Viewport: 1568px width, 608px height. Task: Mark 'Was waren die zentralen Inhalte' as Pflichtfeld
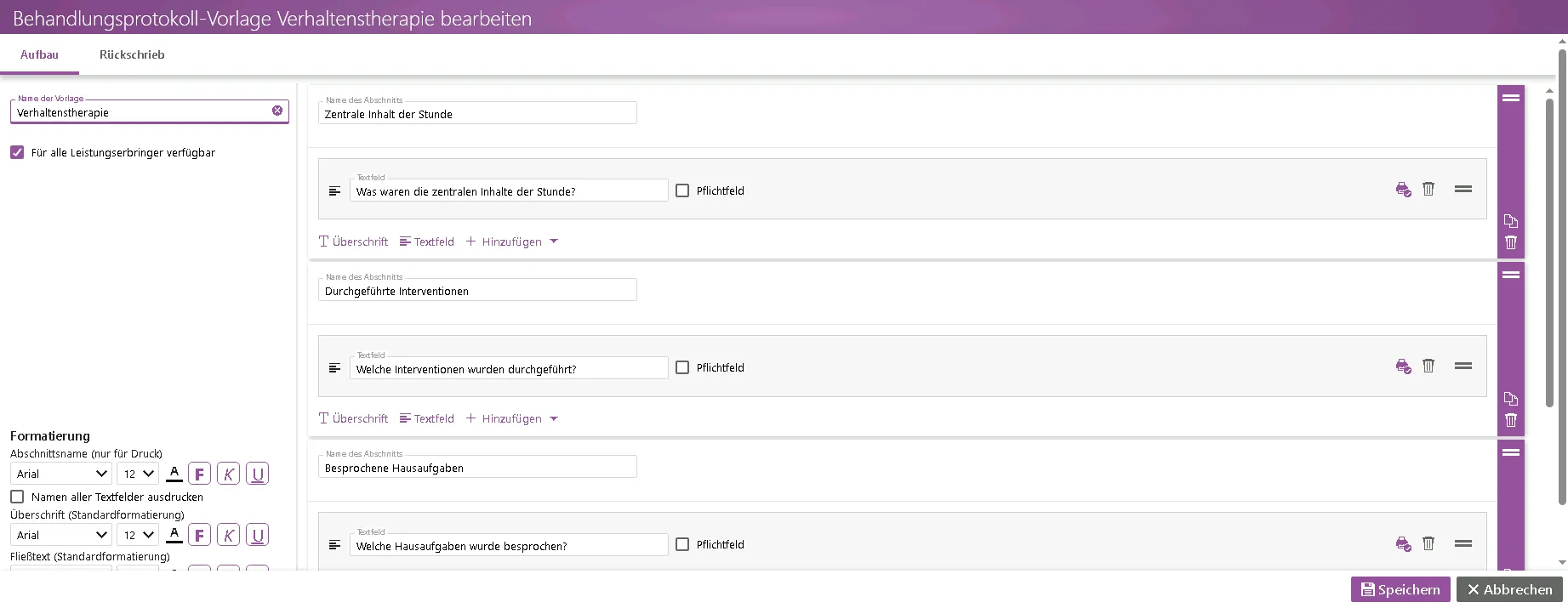[682, 190]
